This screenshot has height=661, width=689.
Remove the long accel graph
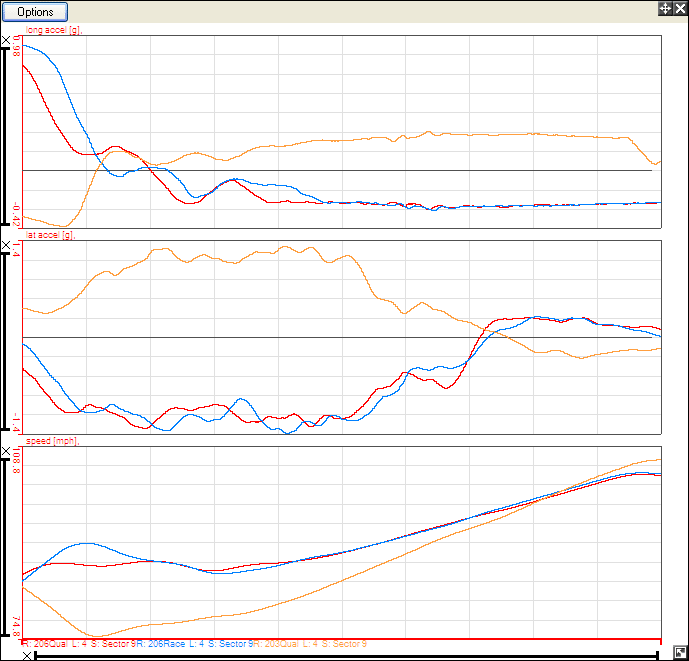(7, 40)
